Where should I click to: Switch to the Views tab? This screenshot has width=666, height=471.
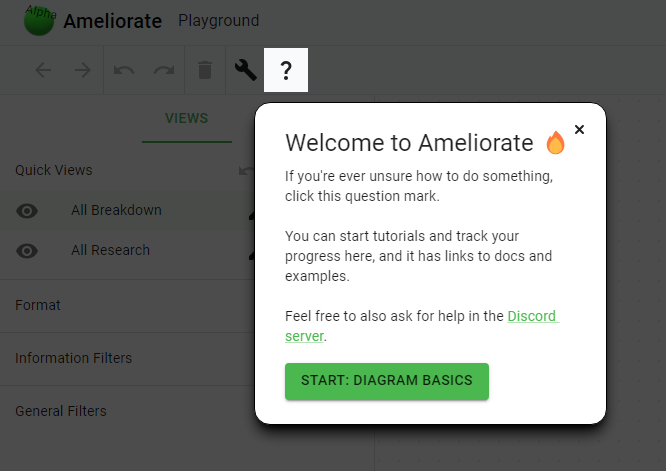pyautogui.click(x=186, y=118)
